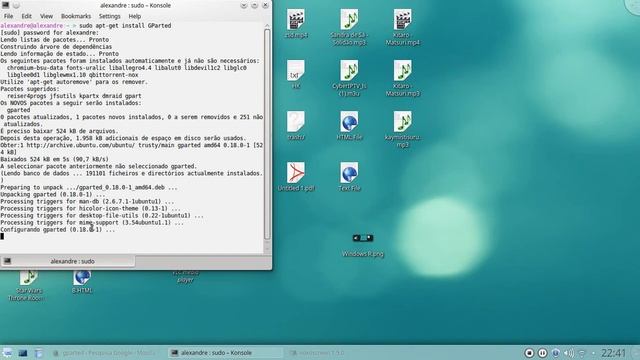This screenshot has width=640, height=360.
Task: Open the application launcher in the taskbar
Action: [x=7, y=353]
